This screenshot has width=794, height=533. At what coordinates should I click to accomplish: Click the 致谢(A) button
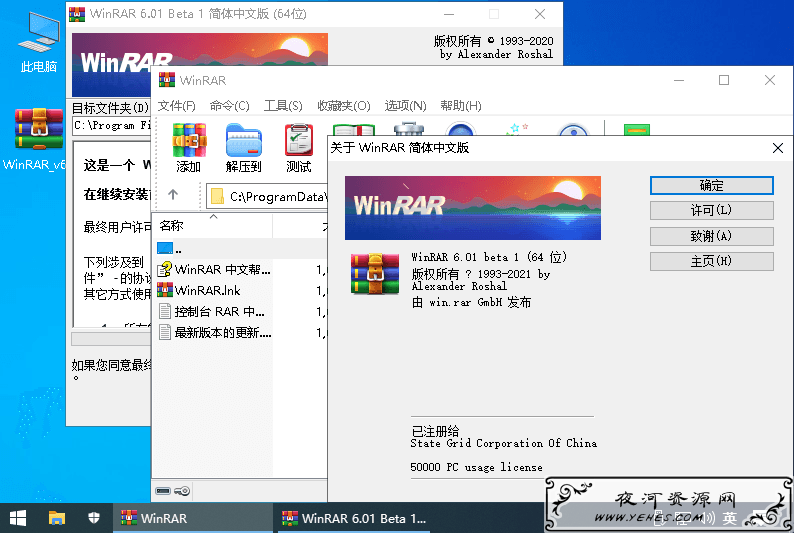[x=711, y=236]
